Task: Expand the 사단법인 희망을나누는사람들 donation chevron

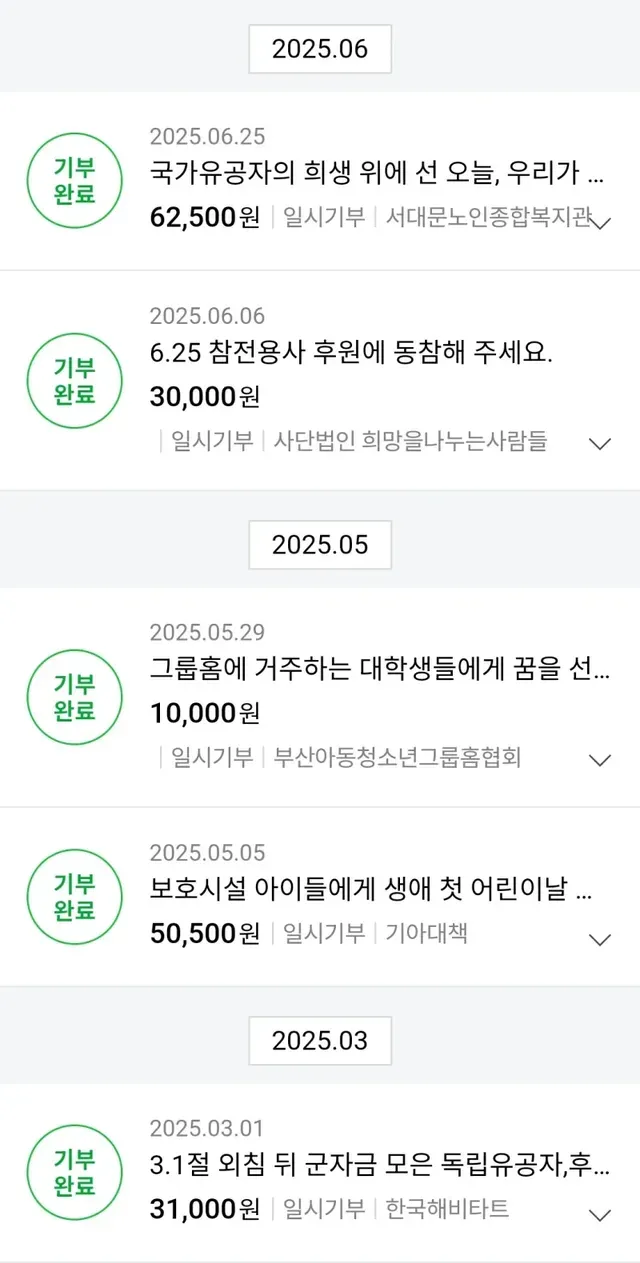Action: pyautogui.click(x=600, y=443)
